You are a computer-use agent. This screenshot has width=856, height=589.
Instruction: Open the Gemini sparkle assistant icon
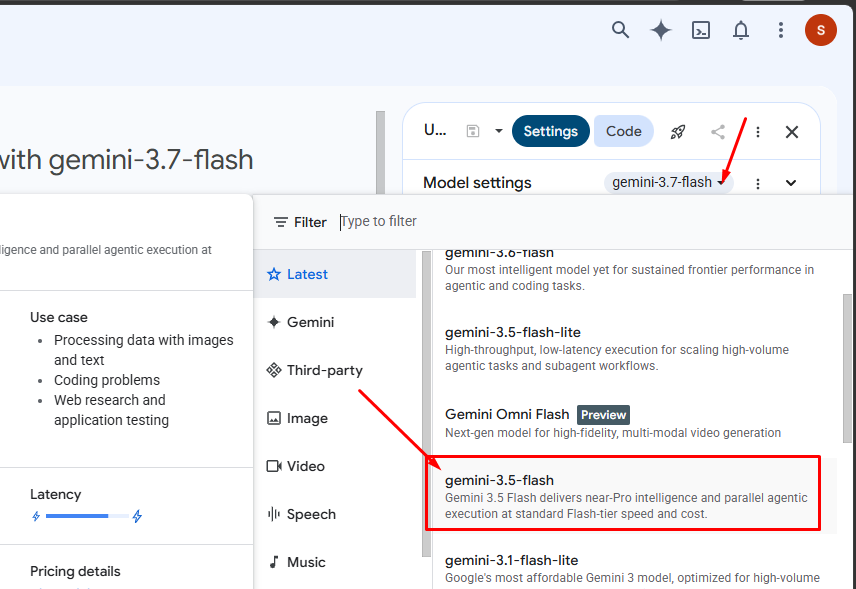click(x=661, y=30)
